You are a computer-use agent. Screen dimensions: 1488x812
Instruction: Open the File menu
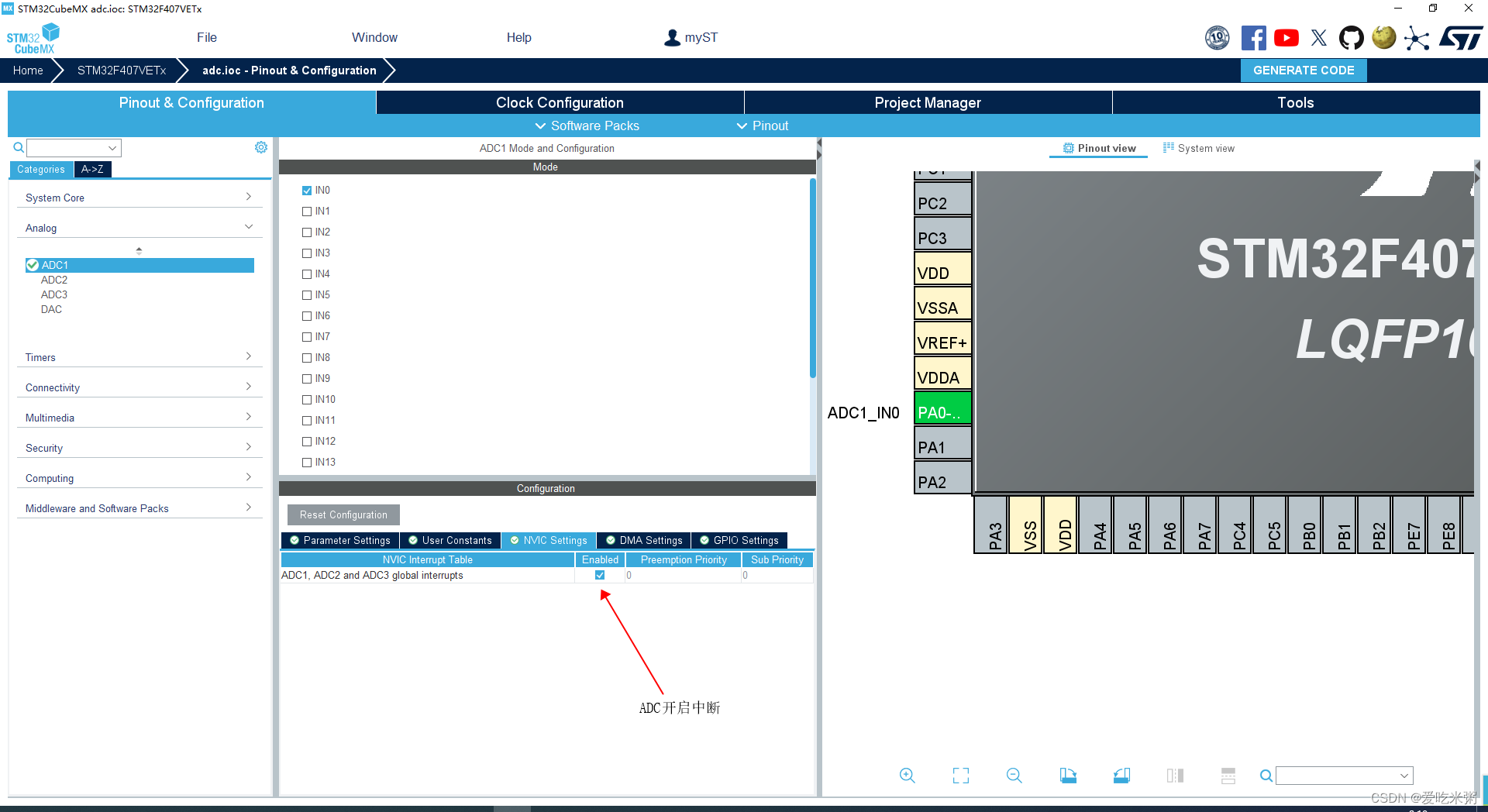pos(207,37)
